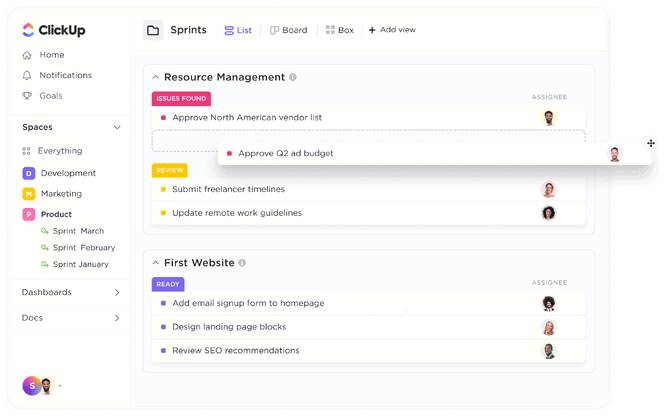Open task Submit freelancer timelines
The width and height of the screenshot is (668, 416).
point(228,189)
